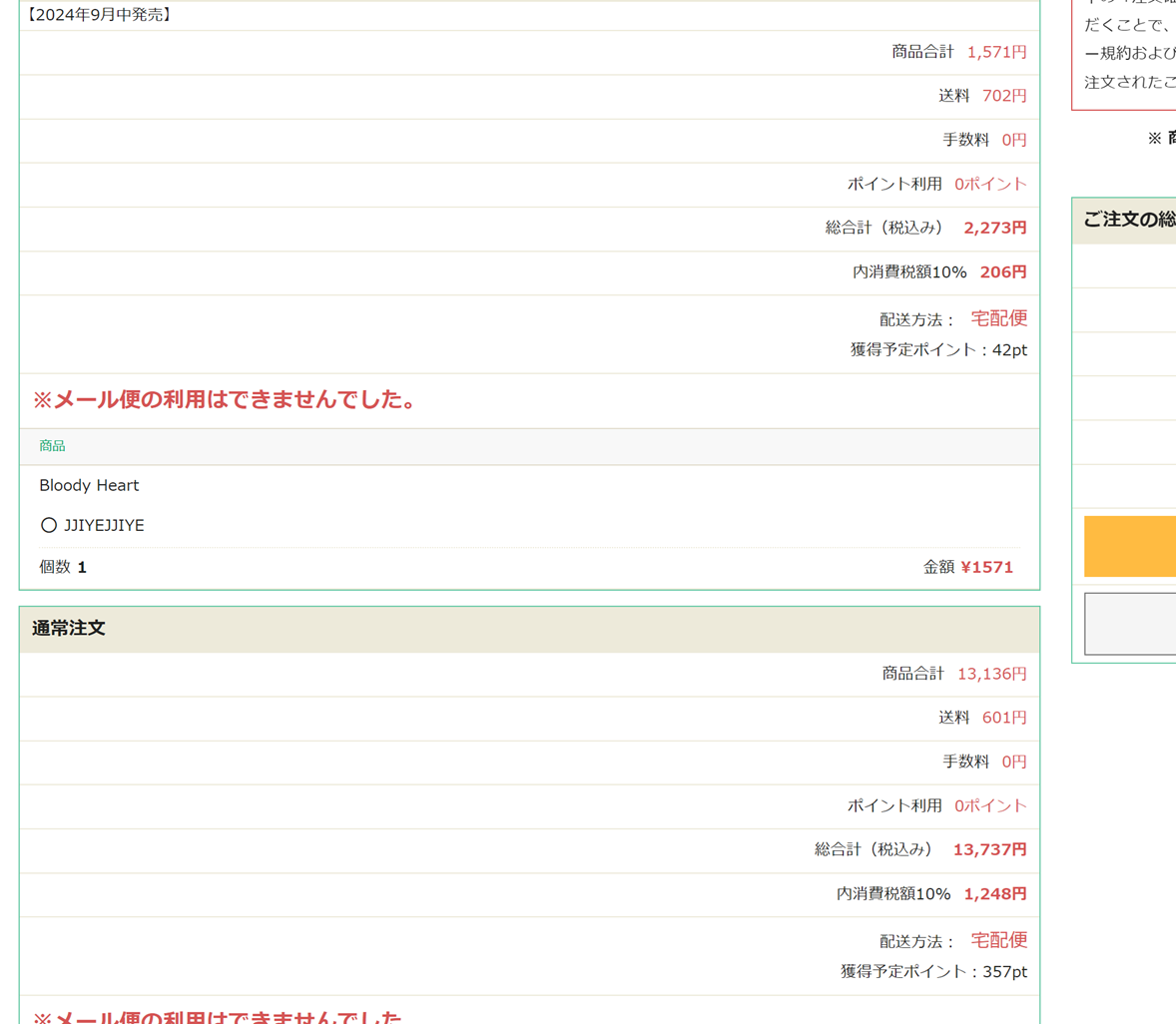Select the 宅配便 text near 357pt

[x=998, y=940]
